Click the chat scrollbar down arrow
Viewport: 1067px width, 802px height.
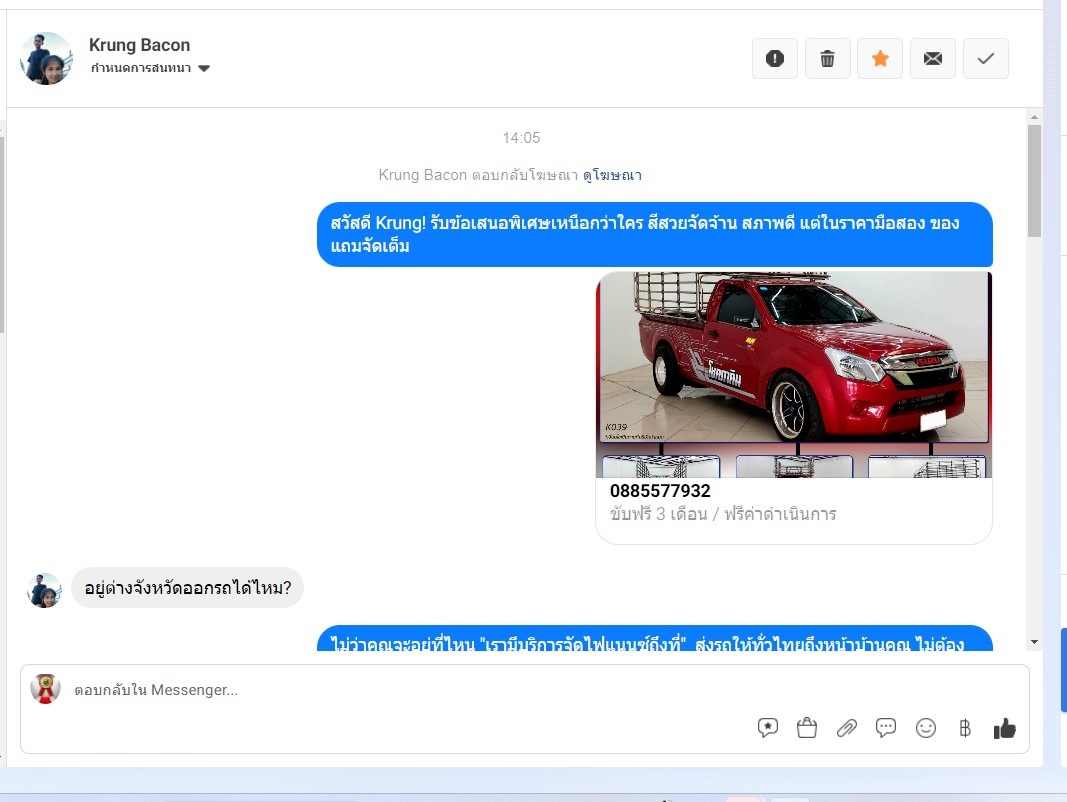click(x=1034, y=641)
